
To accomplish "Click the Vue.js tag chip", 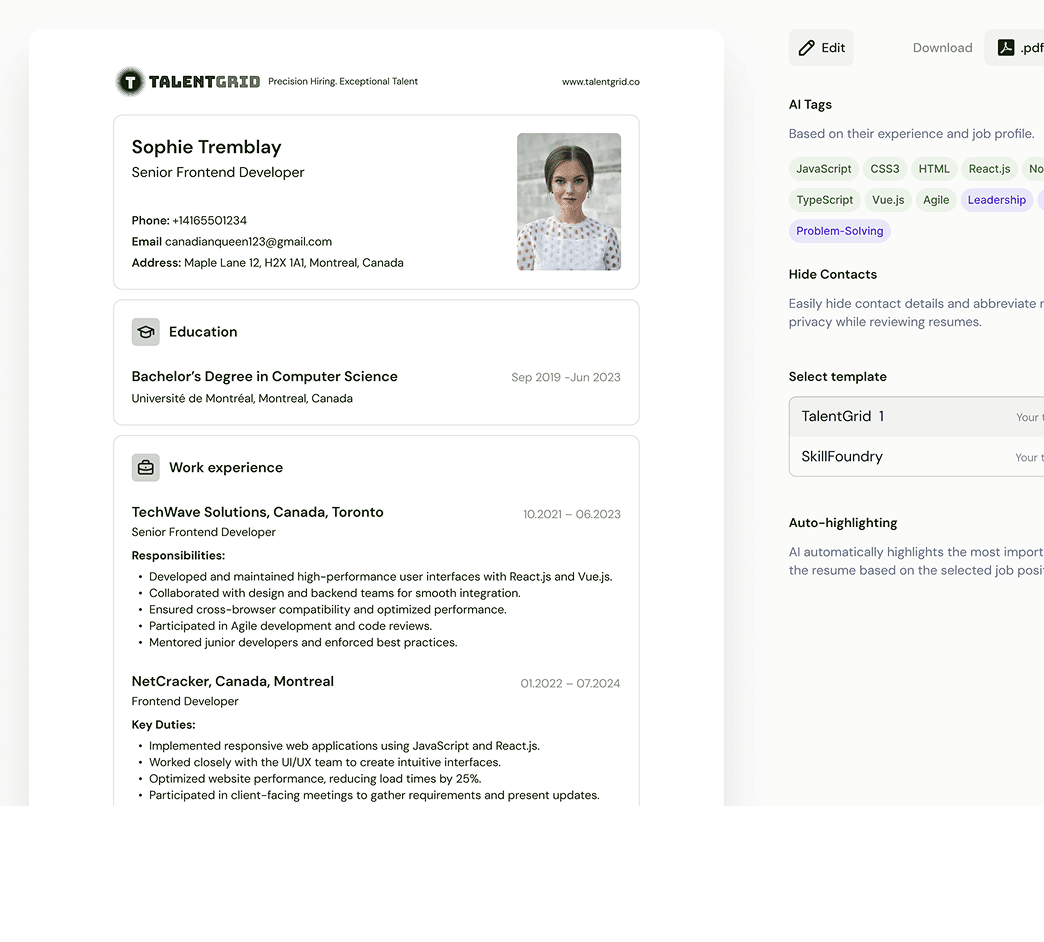I will (x=887, y=200).
